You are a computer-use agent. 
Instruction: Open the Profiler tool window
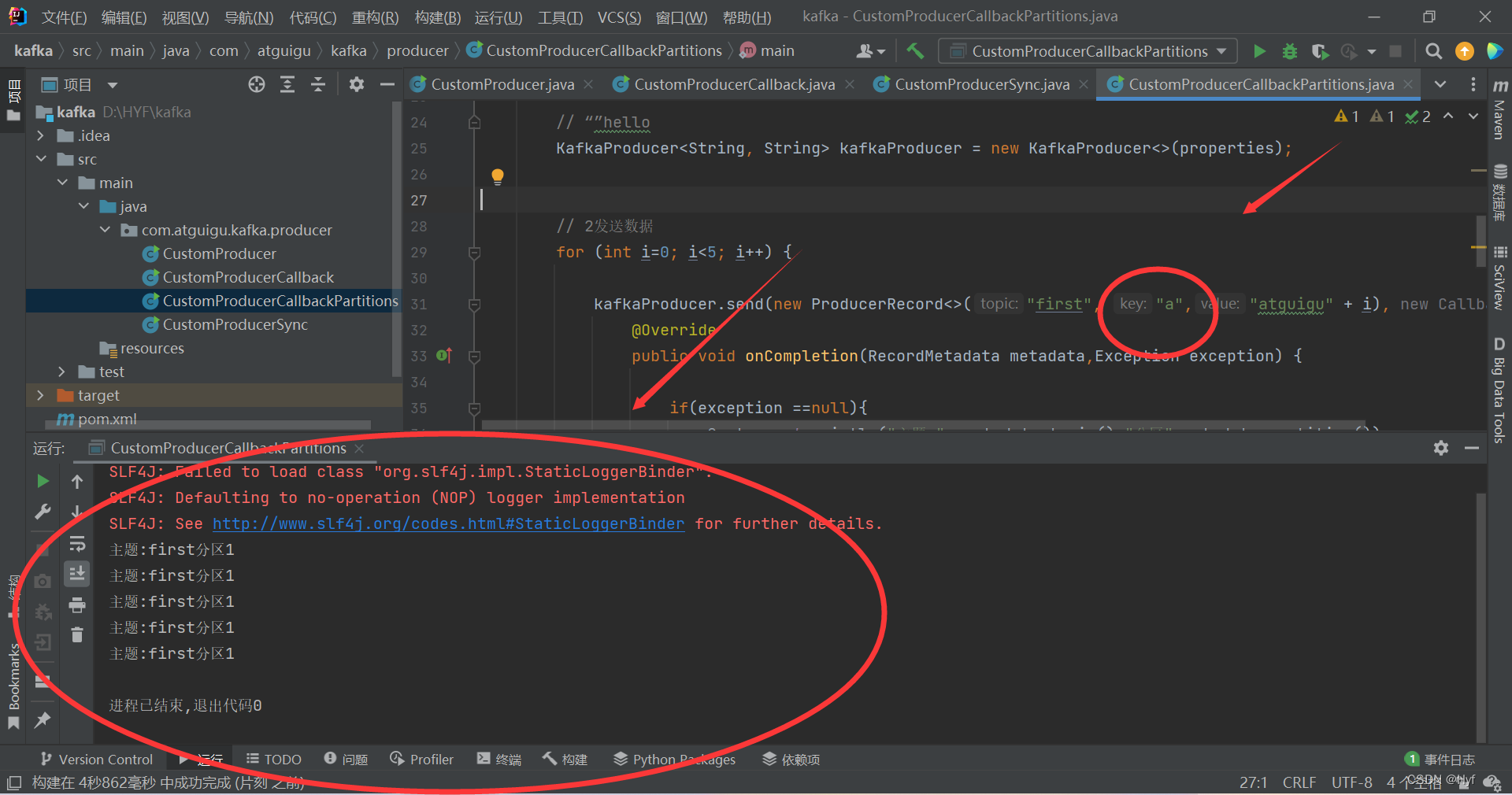click(421, 760)
